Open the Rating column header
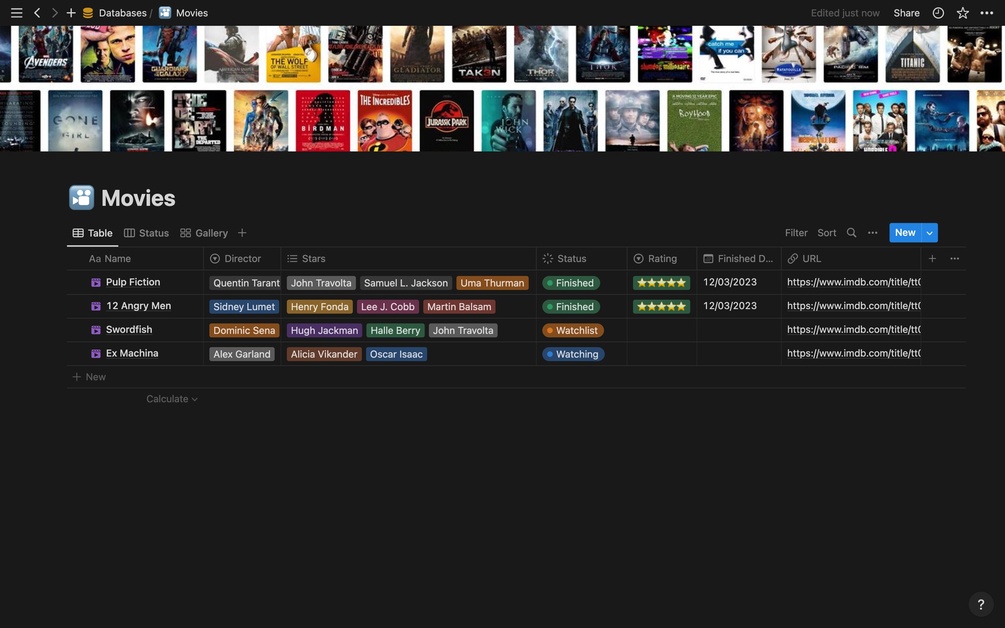 pyautogui.click(x=661, y=259)
